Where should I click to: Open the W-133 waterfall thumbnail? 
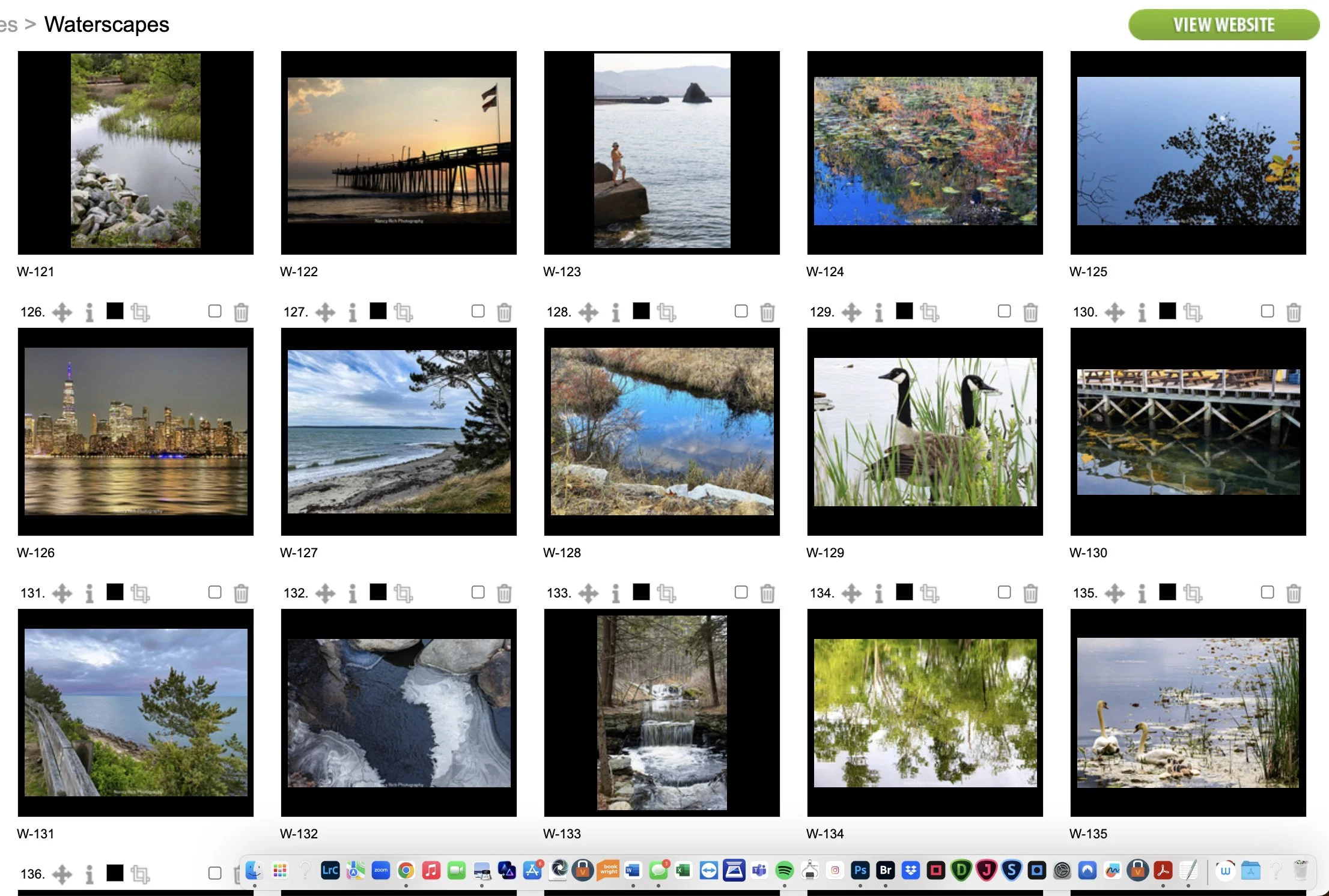662,713
